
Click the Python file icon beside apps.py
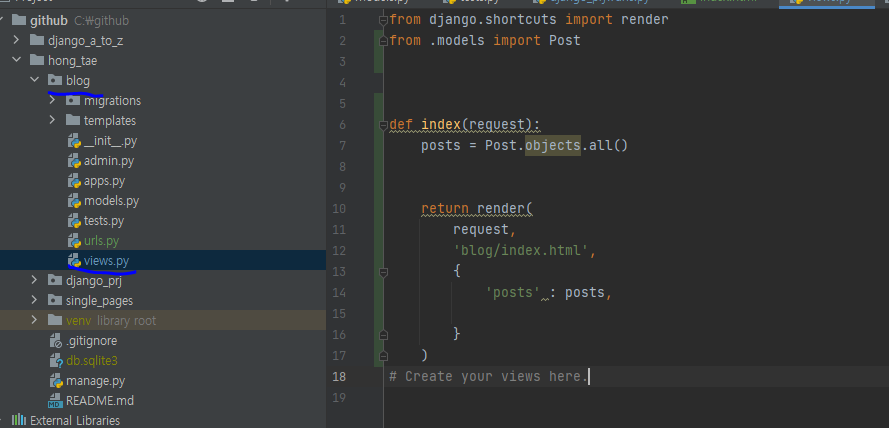point(74,181)
